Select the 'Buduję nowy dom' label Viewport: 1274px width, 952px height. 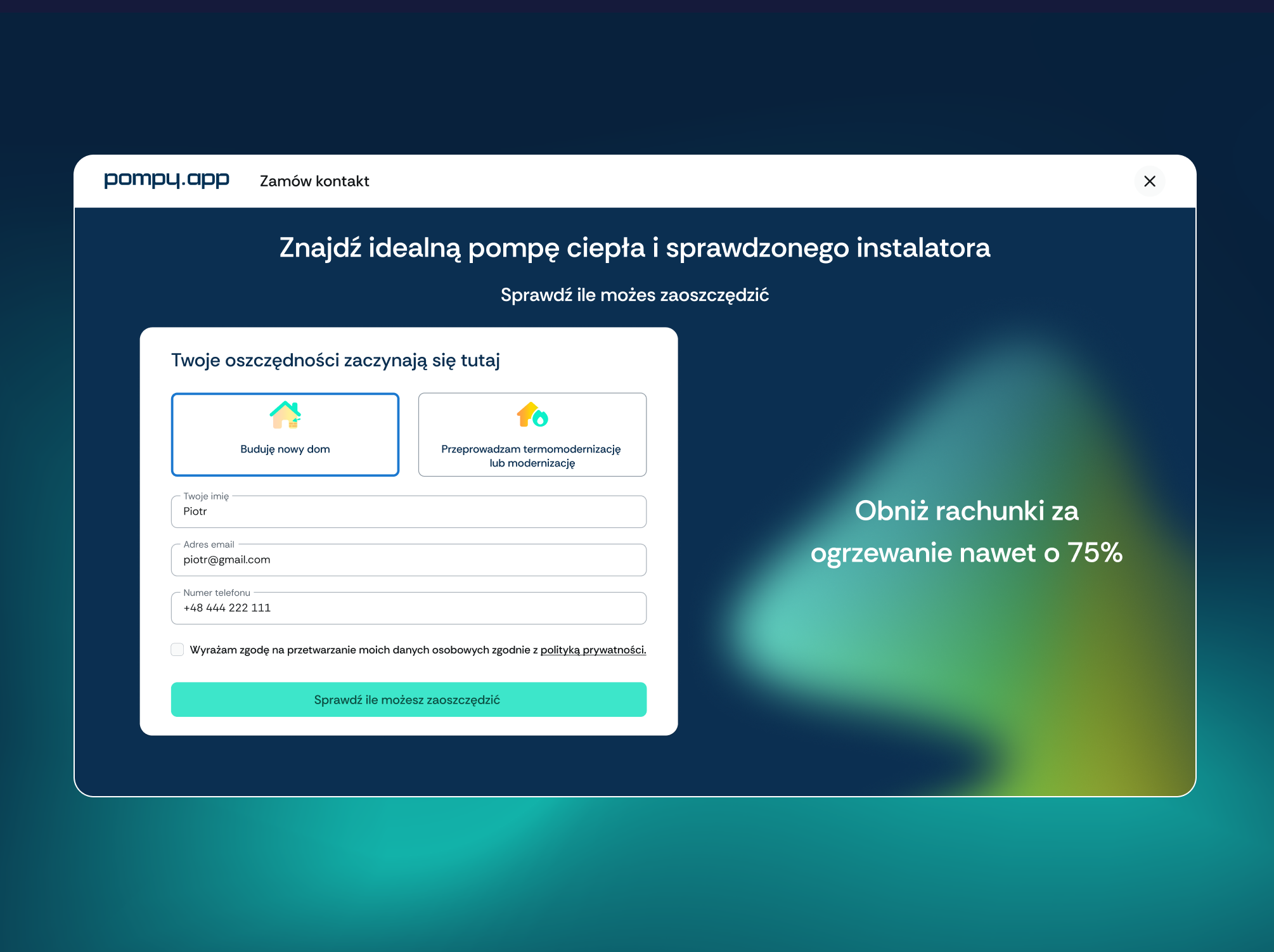285,449
